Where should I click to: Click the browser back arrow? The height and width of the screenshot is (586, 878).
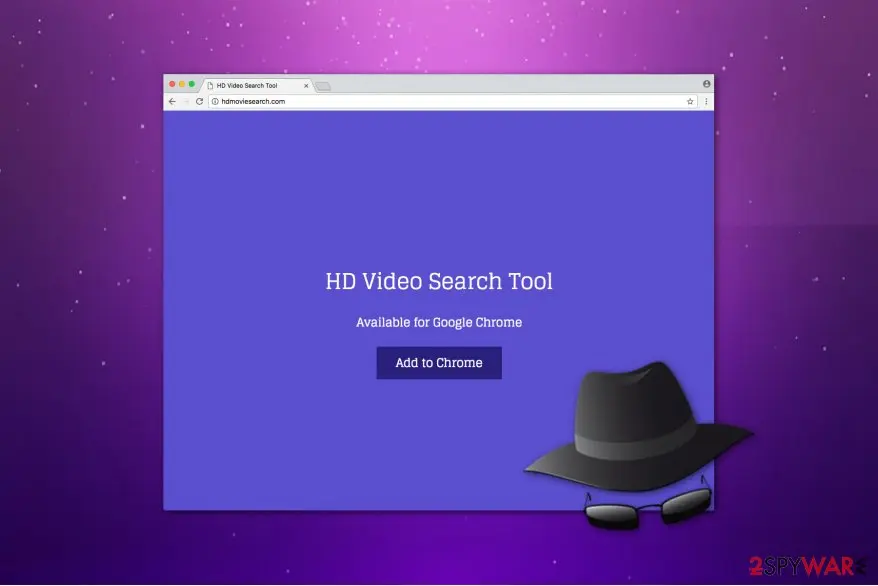point(172,101)
